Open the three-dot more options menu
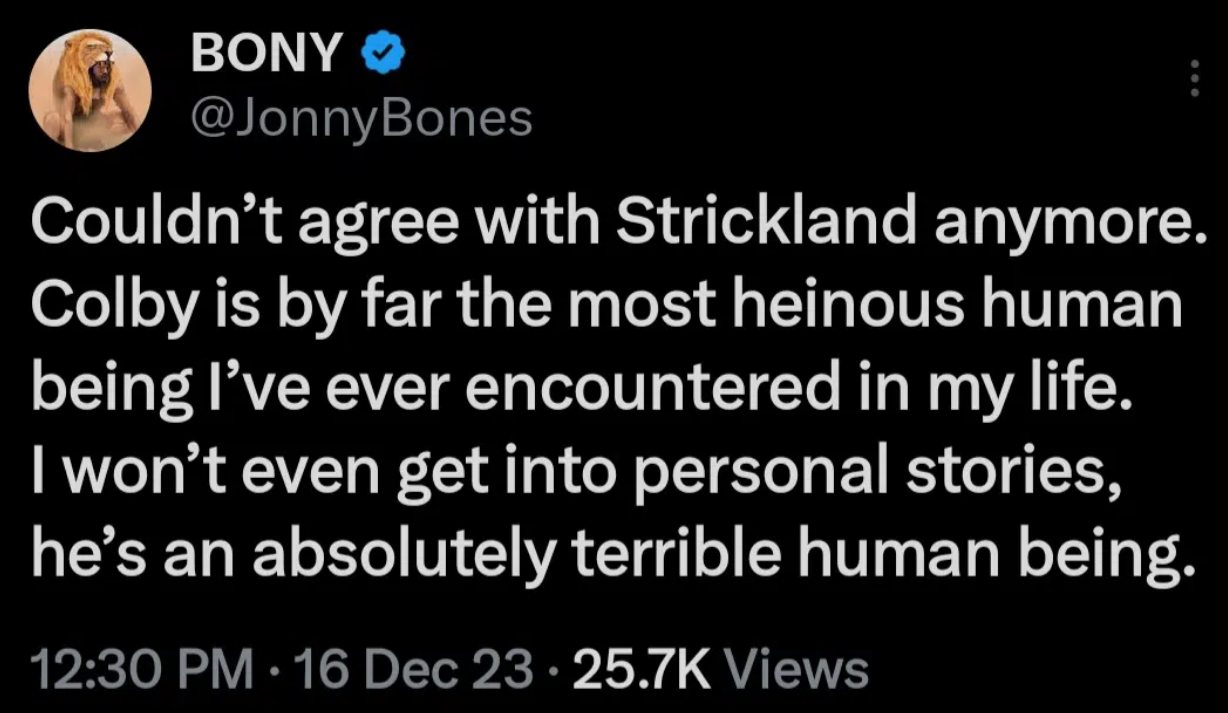Image resolution: width=1228 pixels, height=713 pixels. (1191, 78)
